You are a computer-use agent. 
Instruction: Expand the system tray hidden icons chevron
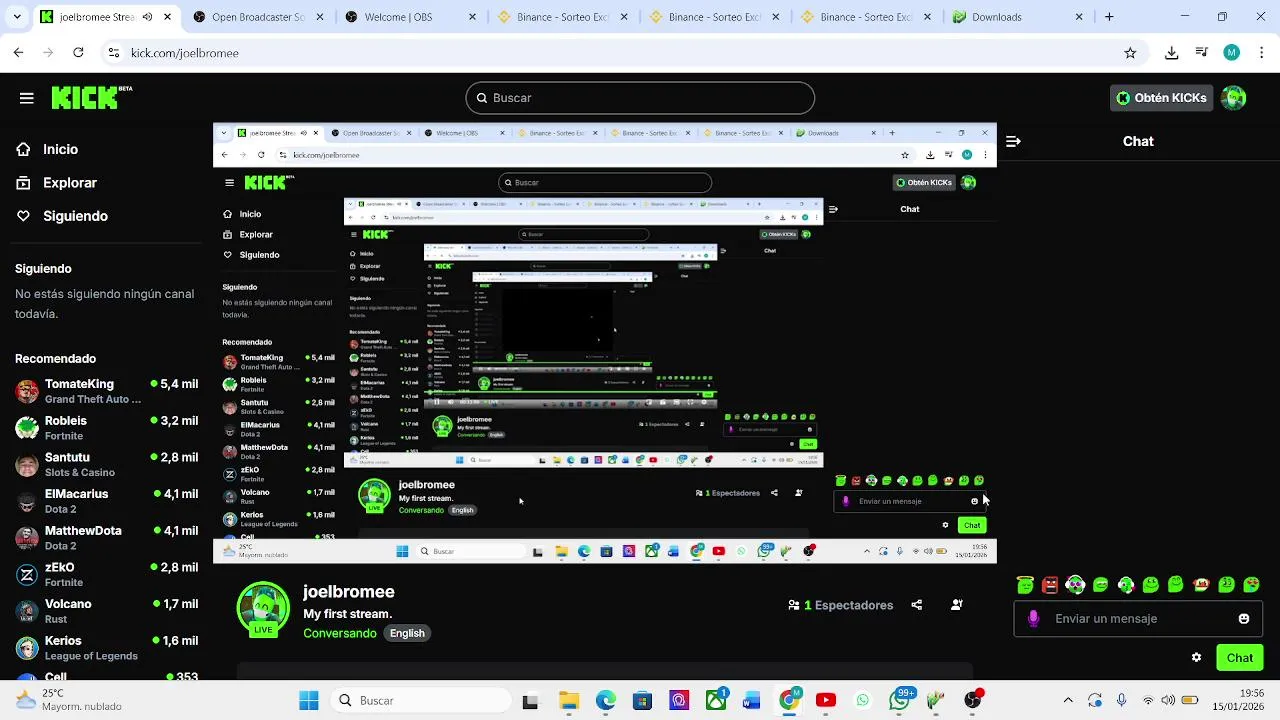click(x=1068, y=701)
